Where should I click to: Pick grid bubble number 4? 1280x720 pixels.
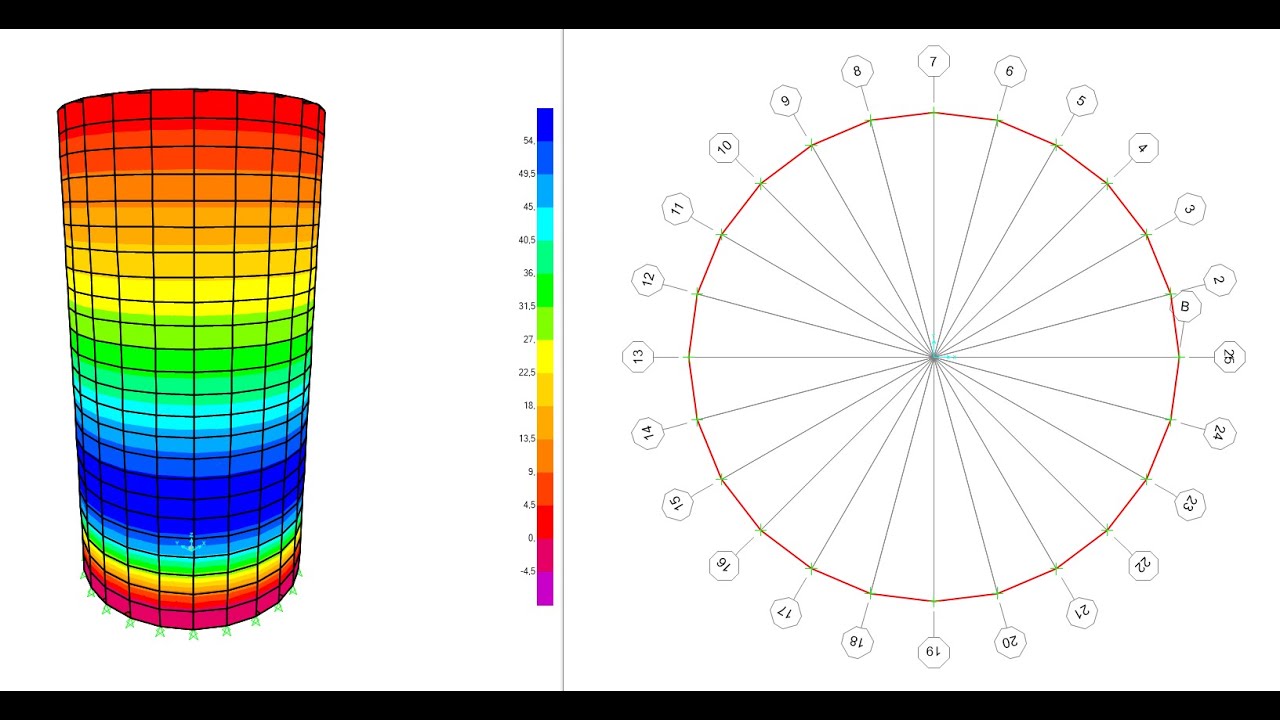1143,149
